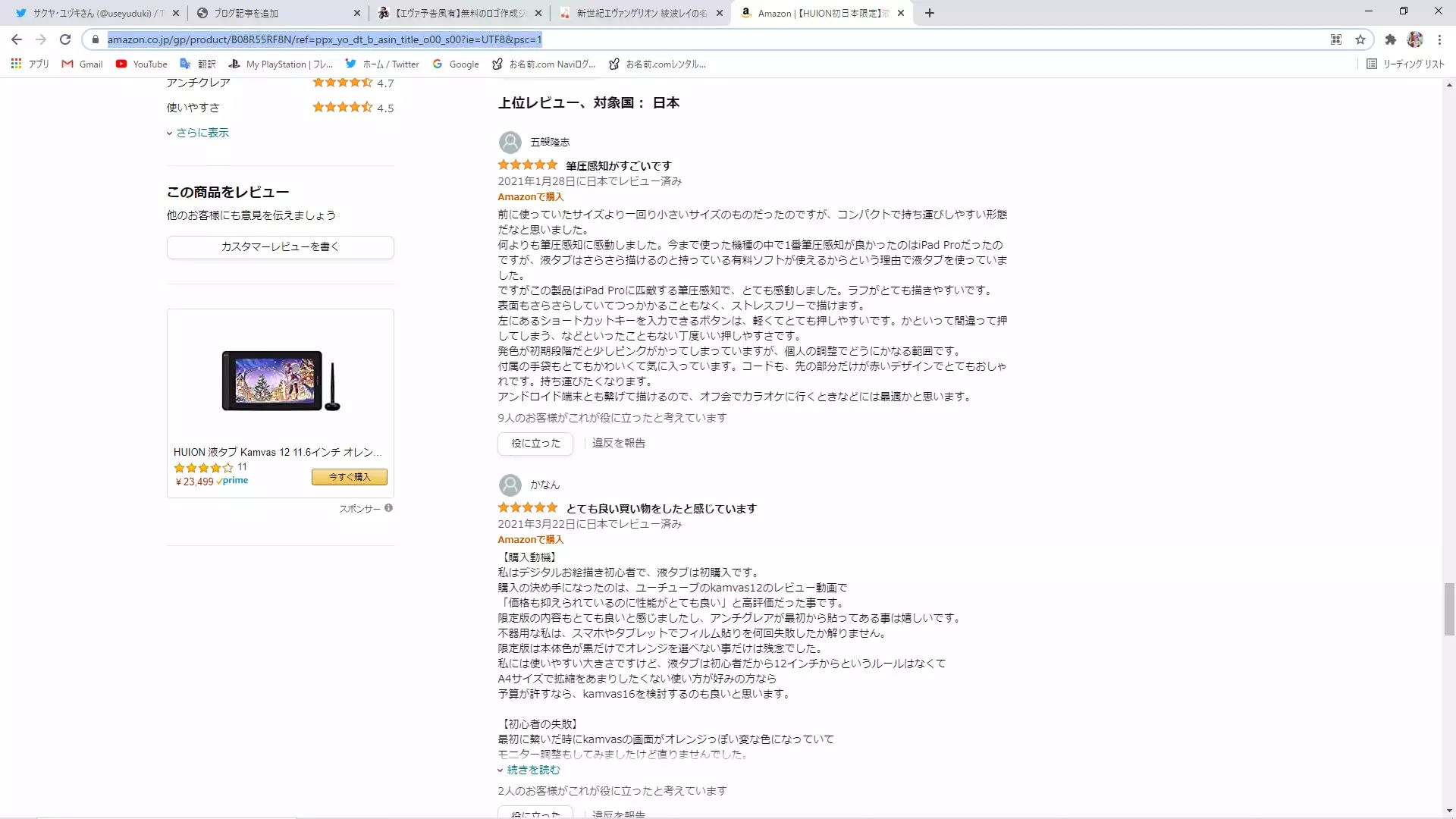1456x819 pixels.
Task: Open the スポンサー info icon
Action: click(388, 508)
